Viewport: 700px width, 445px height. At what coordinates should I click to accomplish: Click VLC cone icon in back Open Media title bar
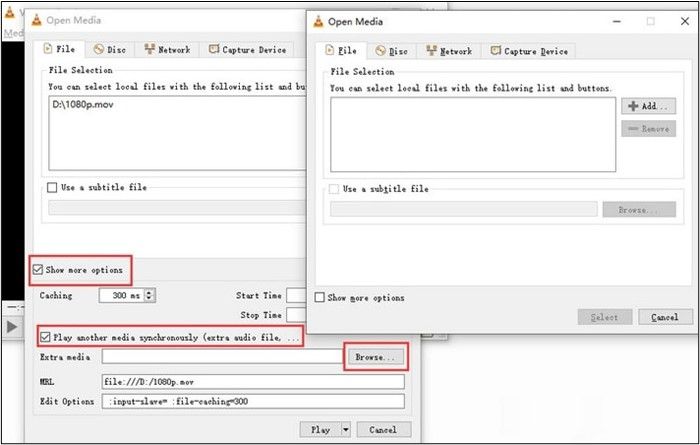(x=37, y=20)
